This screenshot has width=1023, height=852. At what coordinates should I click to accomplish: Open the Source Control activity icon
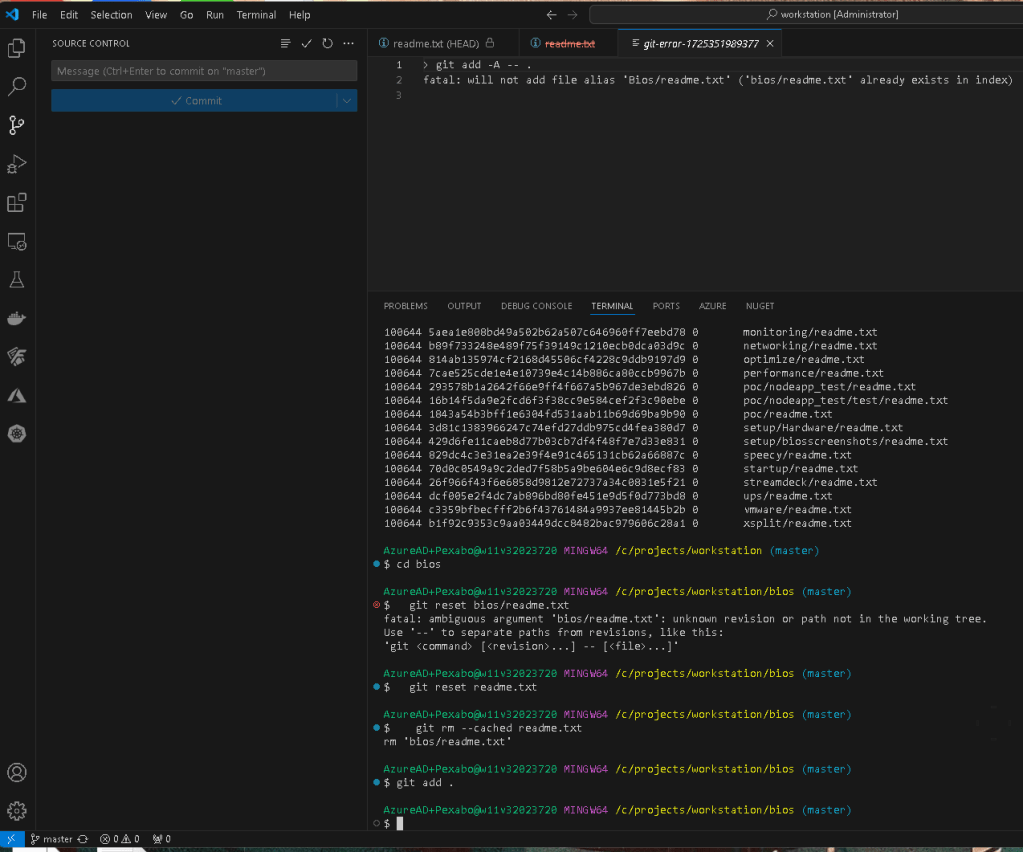[17, 125]
